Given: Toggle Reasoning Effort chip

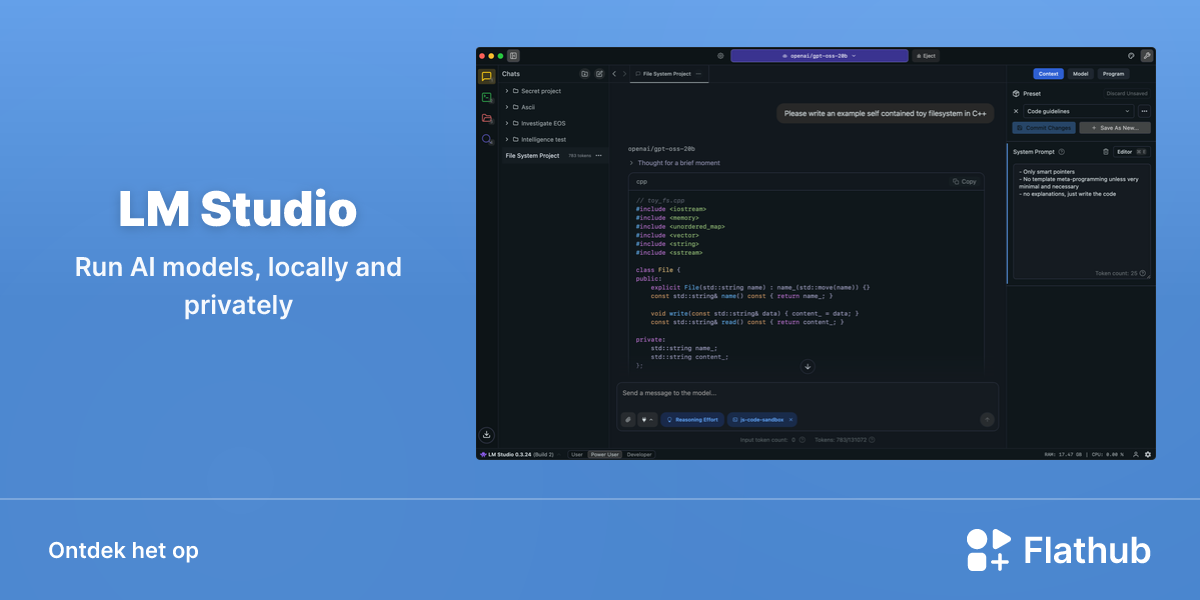Looking at the screenshot, I should [693, 420].
